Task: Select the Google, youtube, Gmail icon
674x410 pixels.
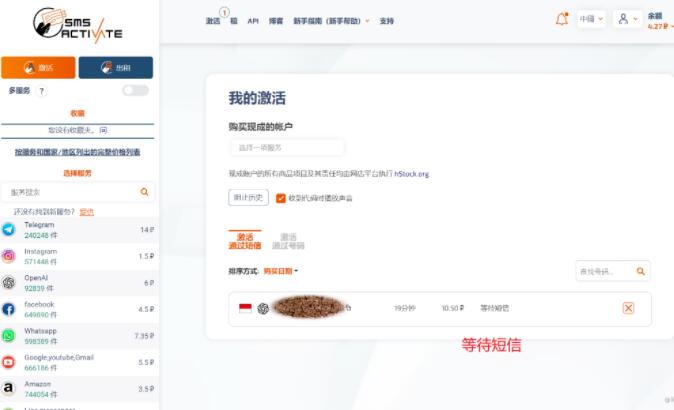Action: (9, 362)
